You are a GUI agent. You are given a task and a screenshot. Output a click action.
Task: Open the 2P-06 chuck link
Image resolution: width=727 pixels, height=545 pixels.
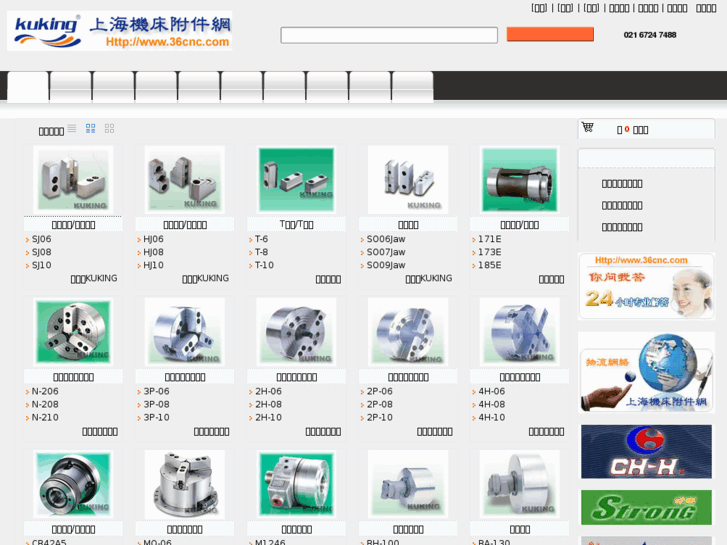(x=380, y=391)
